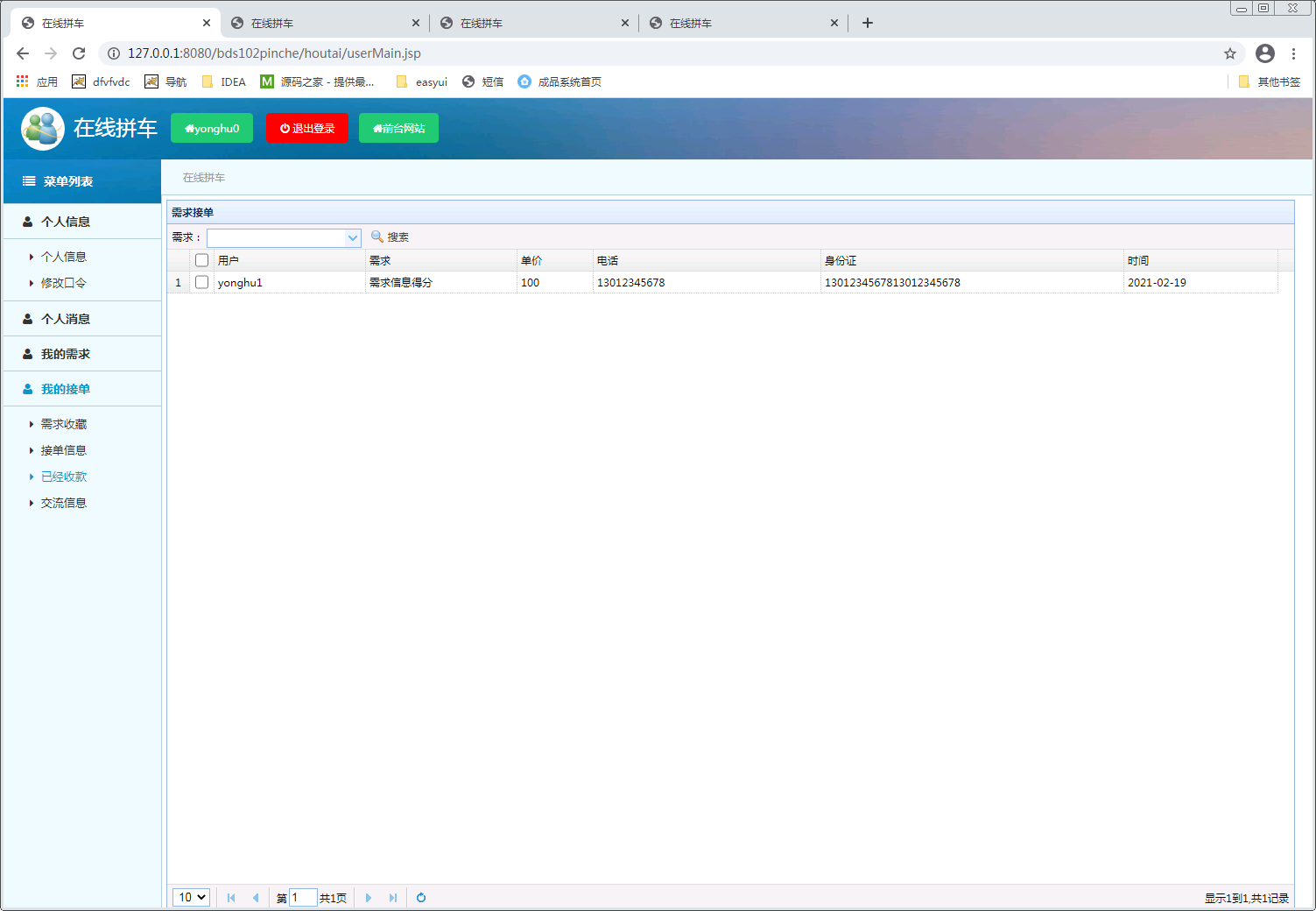This screenshot has width=1316, height=911.
Task: Open 接单信息 submenu item
Action: pos(64,450)
